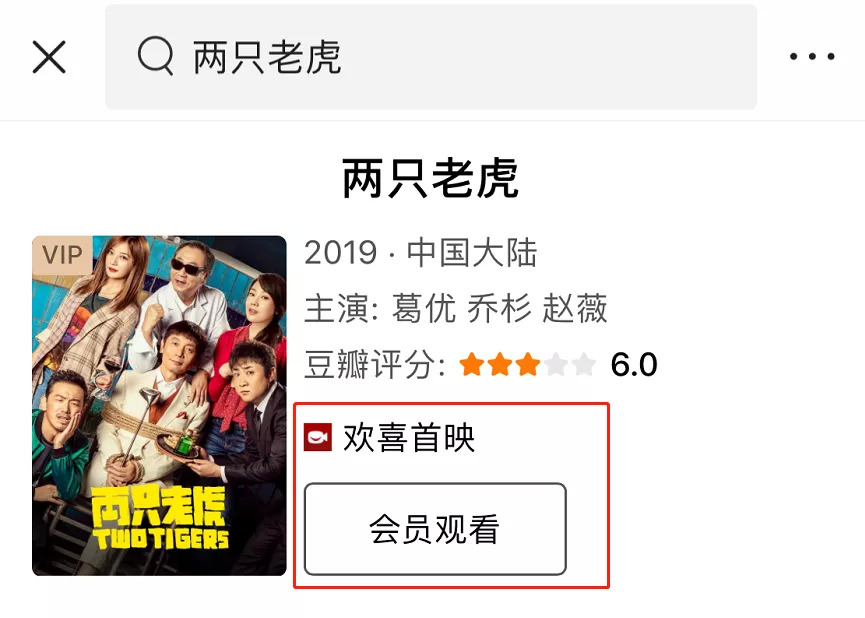Click the third orange rating star
The width and height of the screenshot is (865, 618).
(527, 365)
